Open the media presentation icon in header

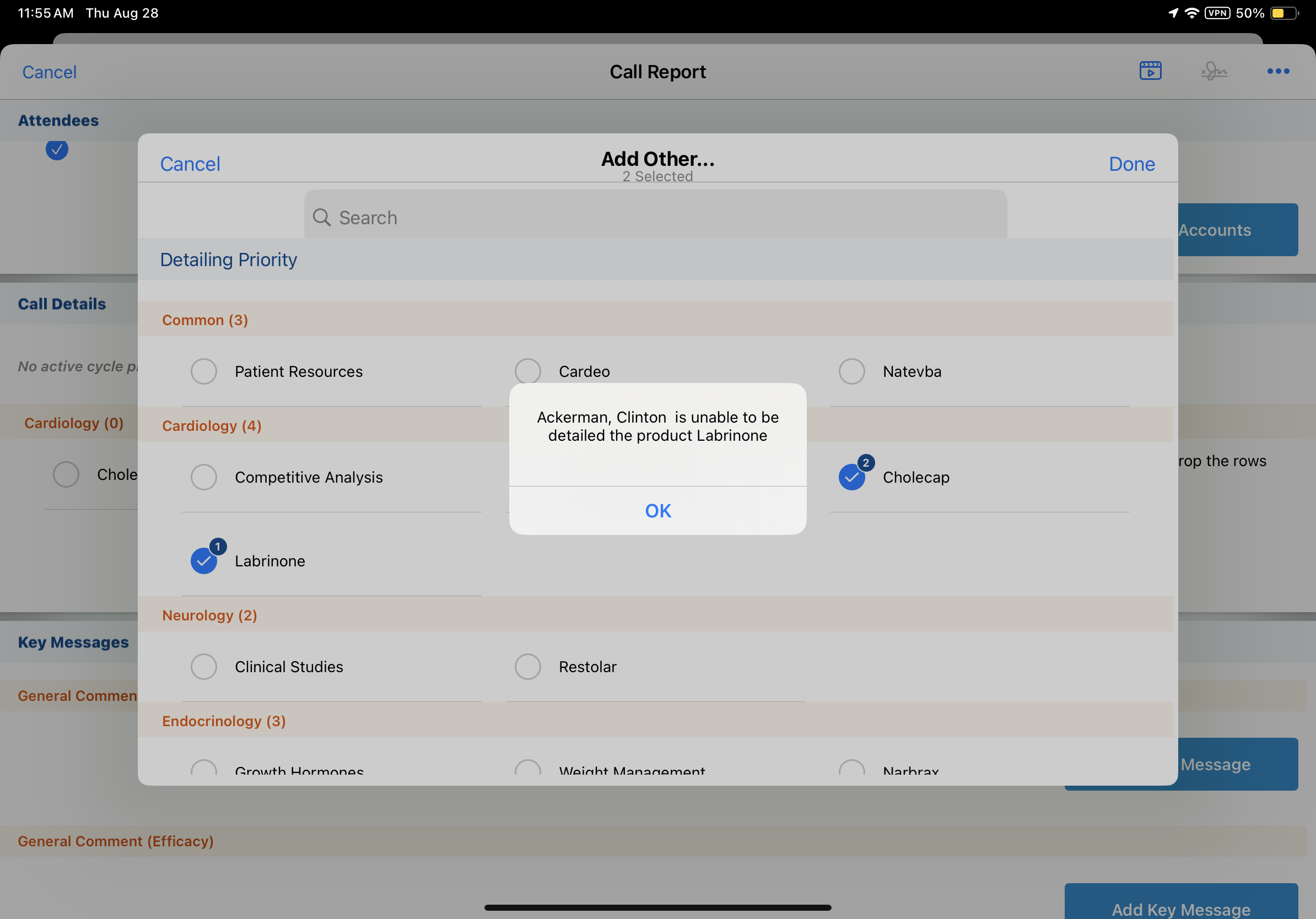pyautogui.click(x=1150, y=71)
